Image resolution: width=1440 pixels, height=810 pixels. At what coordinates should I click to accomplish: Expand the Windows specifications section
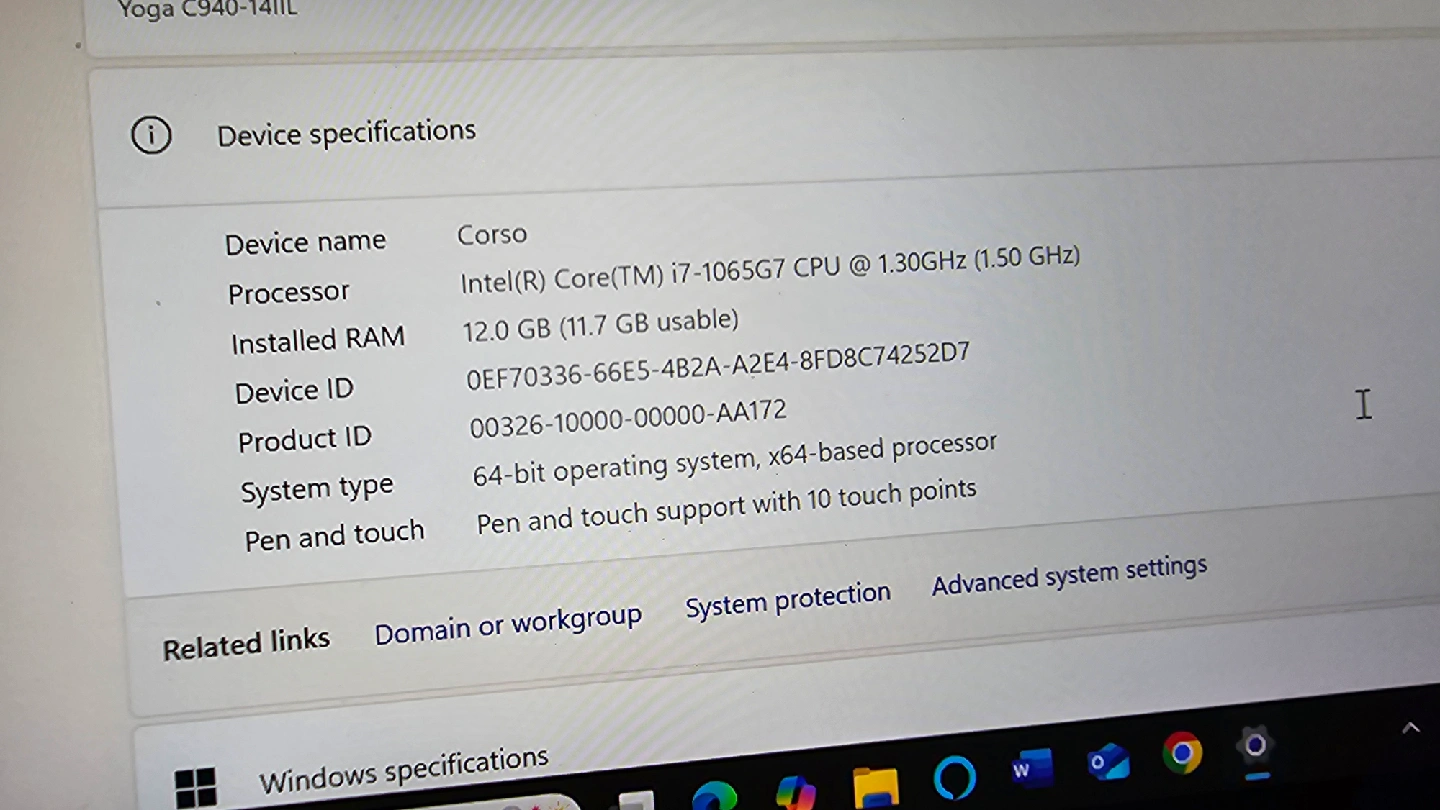pos(403,770)
